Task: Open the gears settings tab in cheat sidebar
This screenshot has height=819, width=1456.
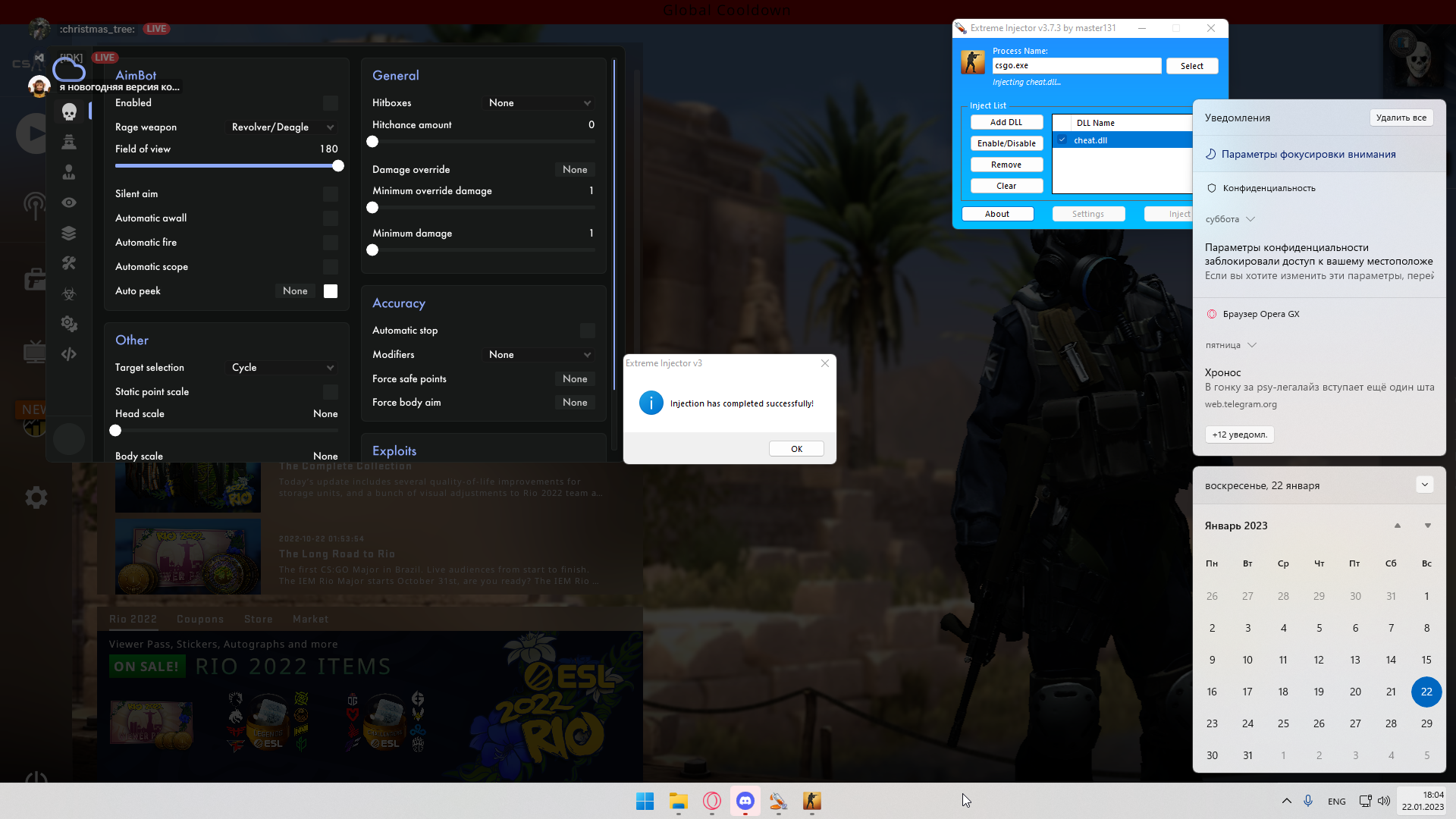Action: click(x=69, y=324)
